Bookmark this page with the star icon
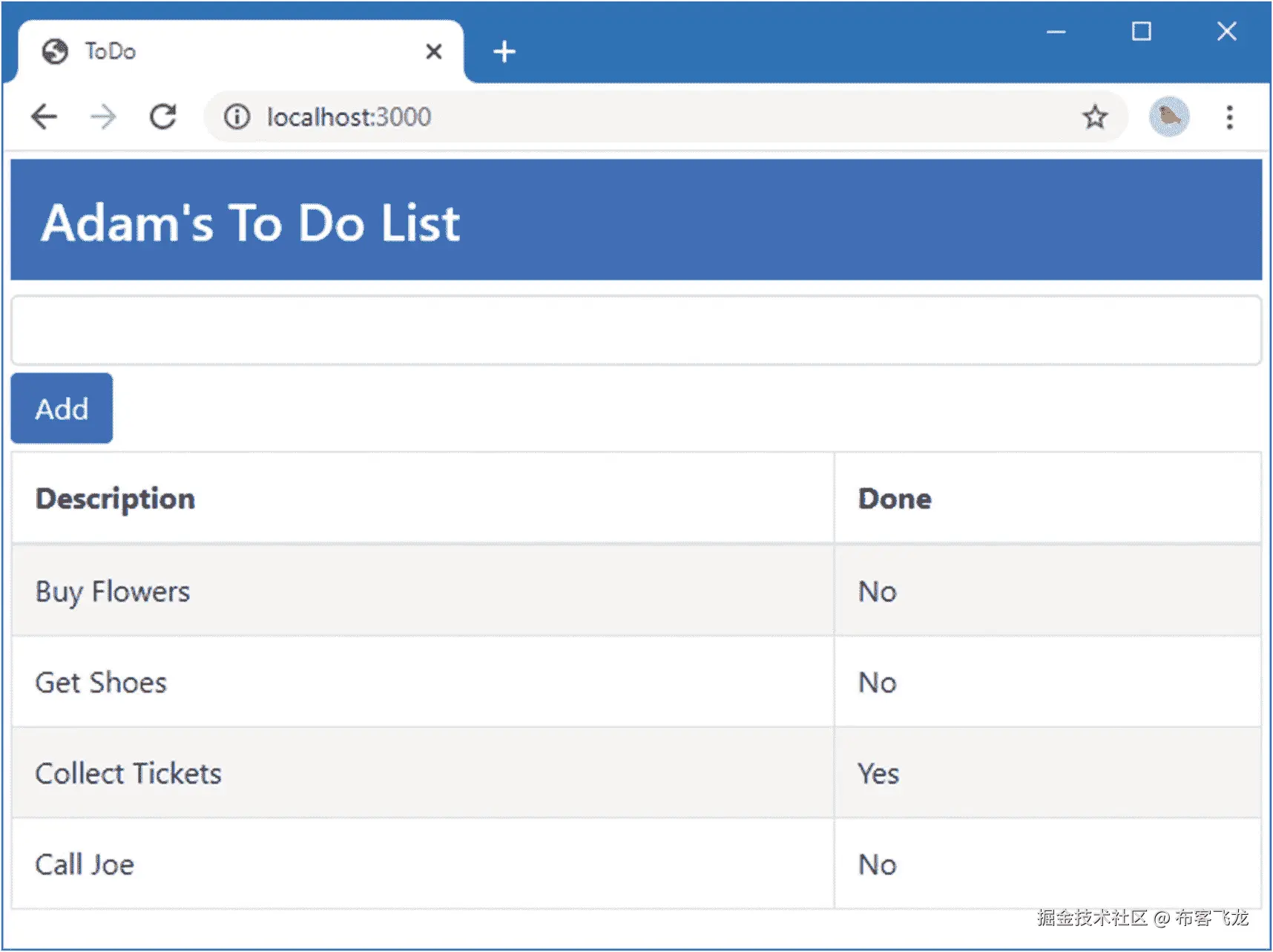This screenshot has height=952, width=1273. click(1094, 117)
